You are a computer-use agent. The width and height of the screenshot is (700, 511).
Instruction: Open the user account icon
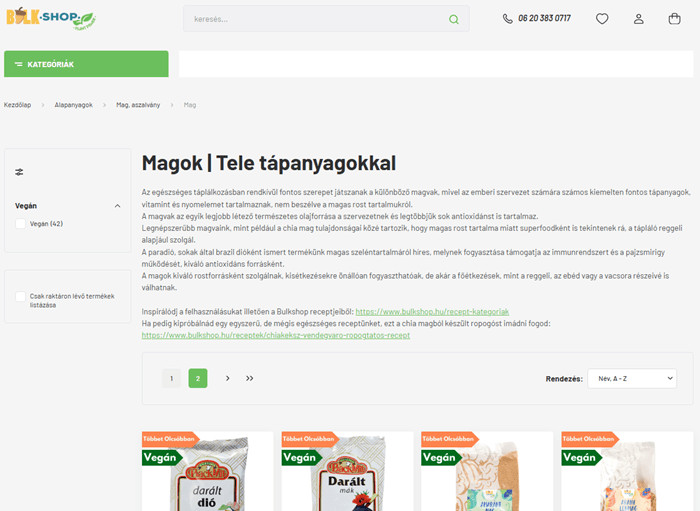tap(638, 19)
